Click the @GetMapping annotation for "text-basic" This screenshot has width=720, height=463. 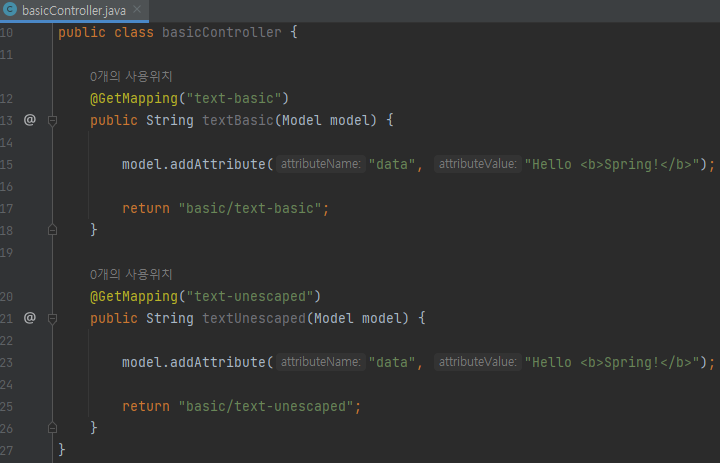click(x=134, y=98)
